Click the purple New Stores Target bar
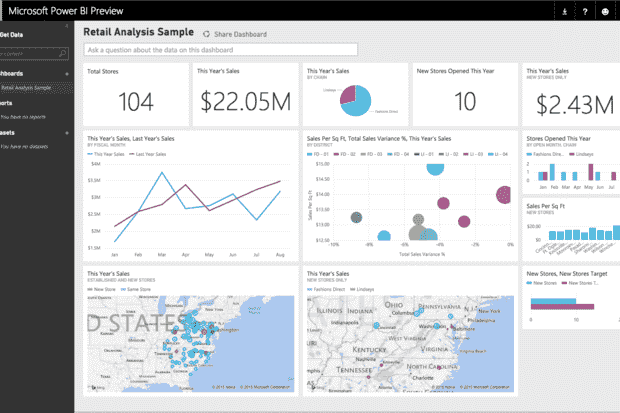The width and height of the screenshot is (620, 413). (x=562, y=307)
